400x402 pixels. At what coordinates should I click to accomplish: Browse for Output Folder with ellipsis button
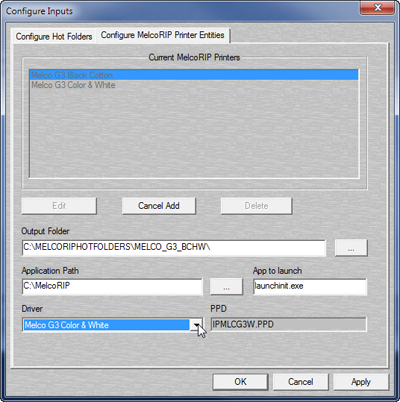coord(351,248)
